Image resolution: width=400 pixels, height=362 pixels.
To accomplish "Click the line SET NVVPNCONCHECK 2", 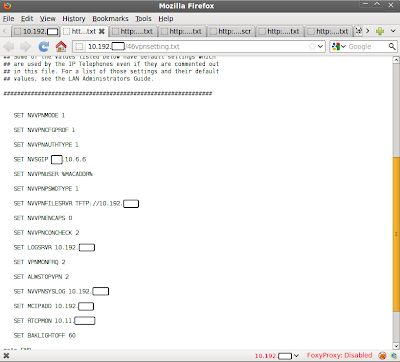I will pos(46,233).
